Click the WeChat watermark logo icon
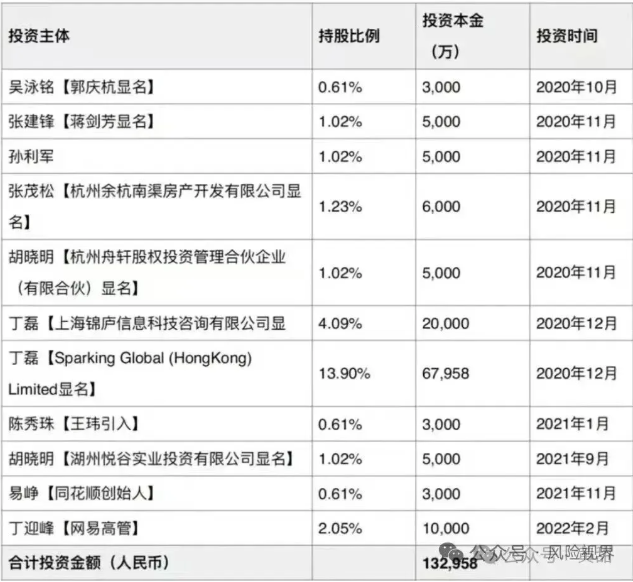 [460, 553]
